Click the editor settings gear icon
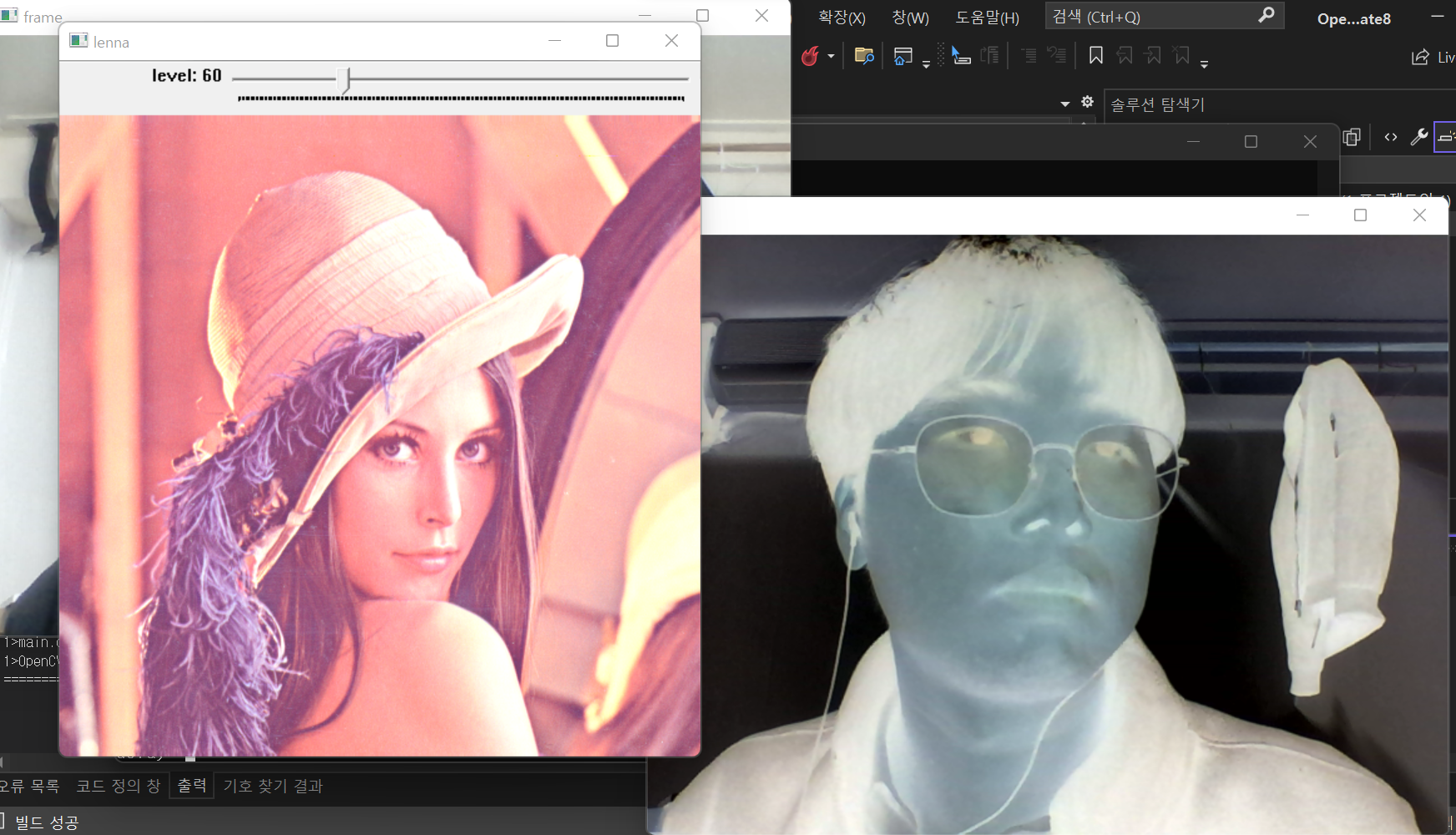Image resolution: width=1456 pixels, height=835 pixels. coord(1087,101)
